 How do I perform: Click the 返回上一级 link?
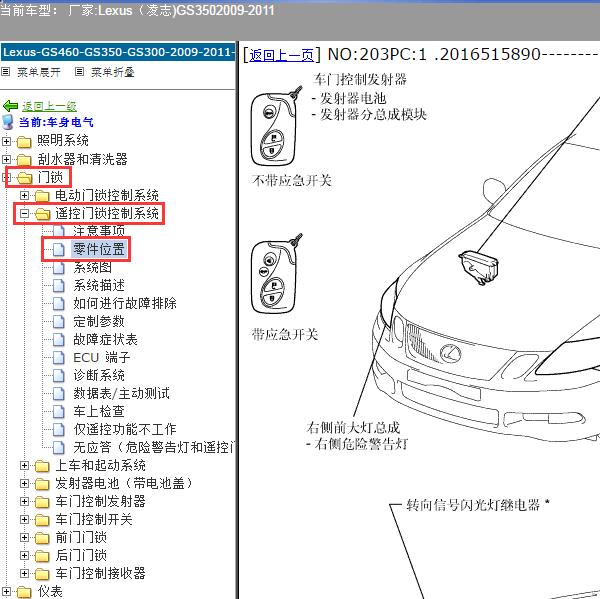pyautogui.click(x=49, y=106)
